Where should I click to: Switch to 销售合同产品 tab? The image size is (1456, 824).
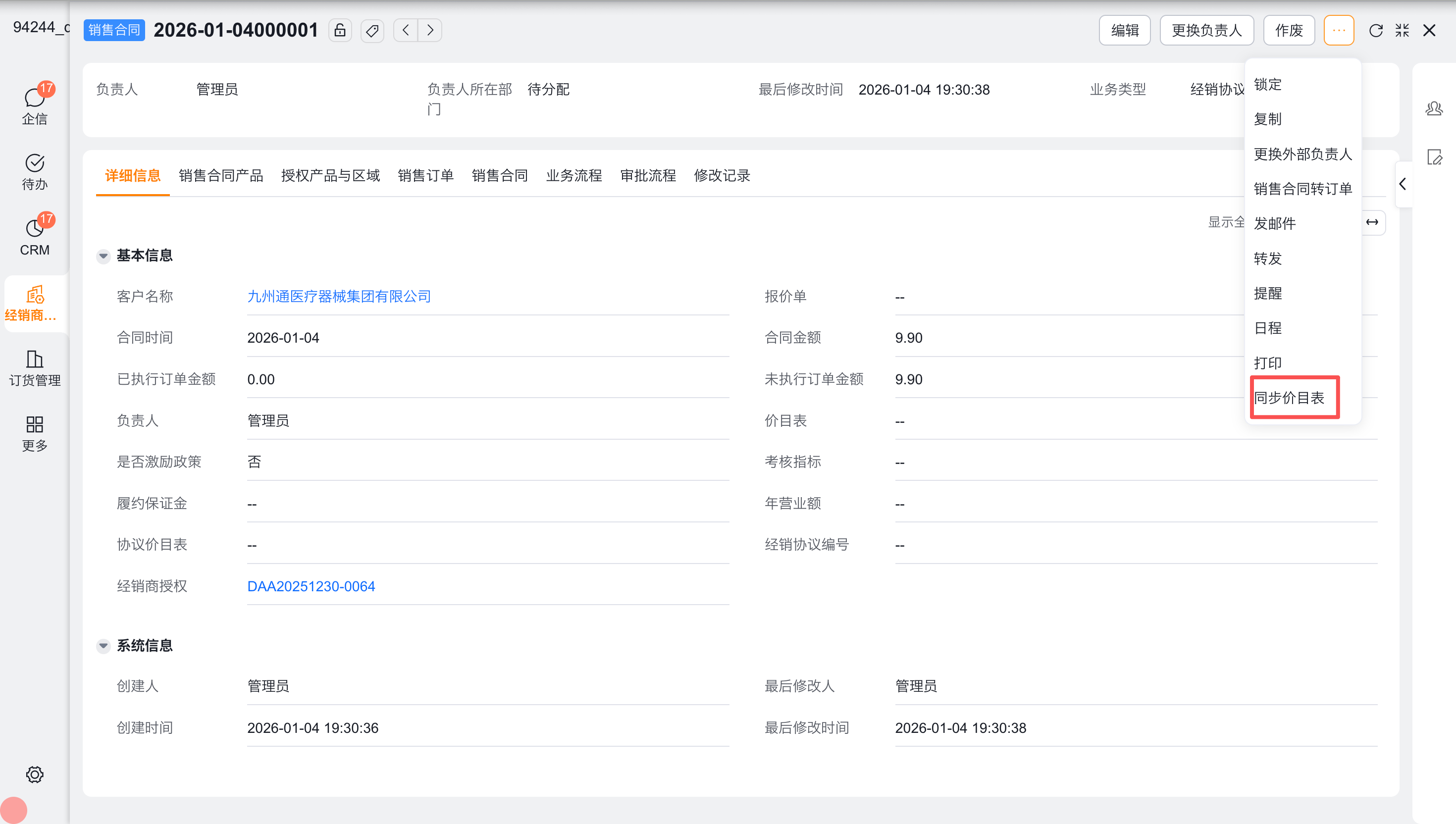[221, 175]
